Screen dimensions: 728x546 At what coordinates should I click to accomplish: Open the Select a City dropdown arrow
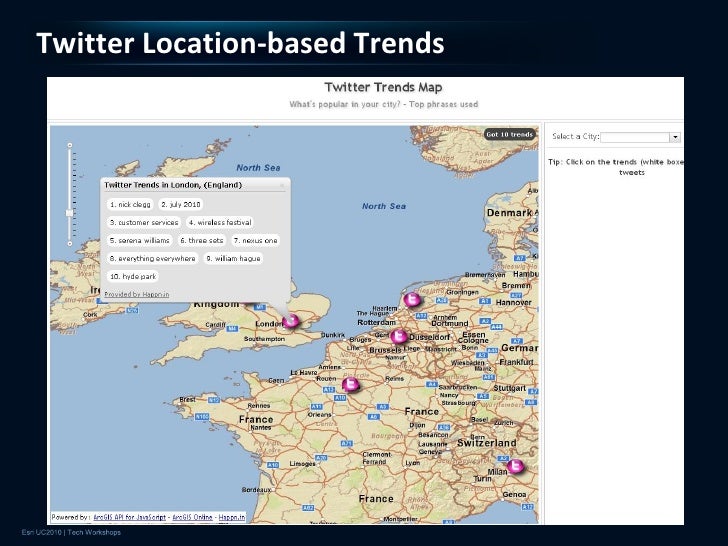click(x=675, y=137)
